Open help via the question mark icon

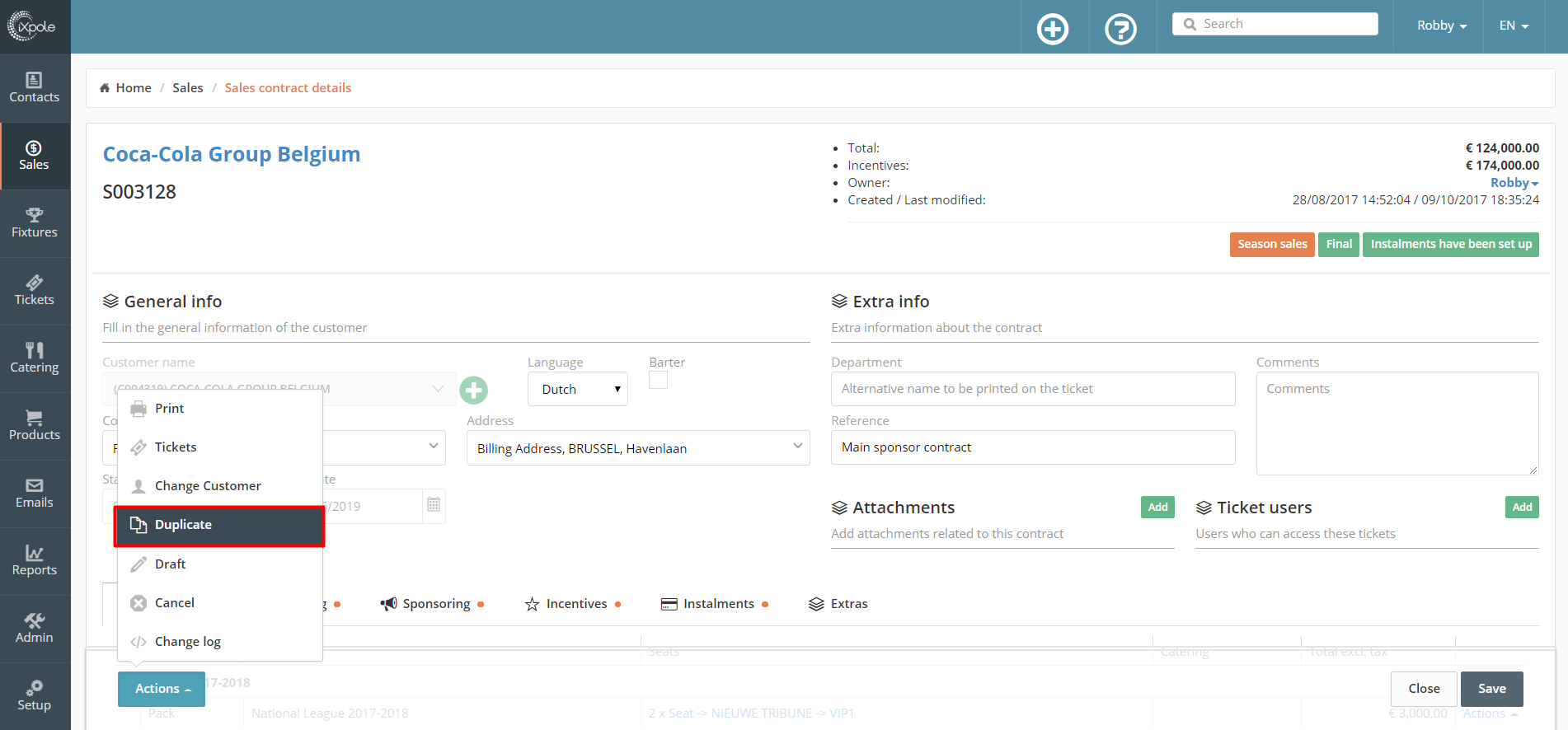tap(1120, 29)
